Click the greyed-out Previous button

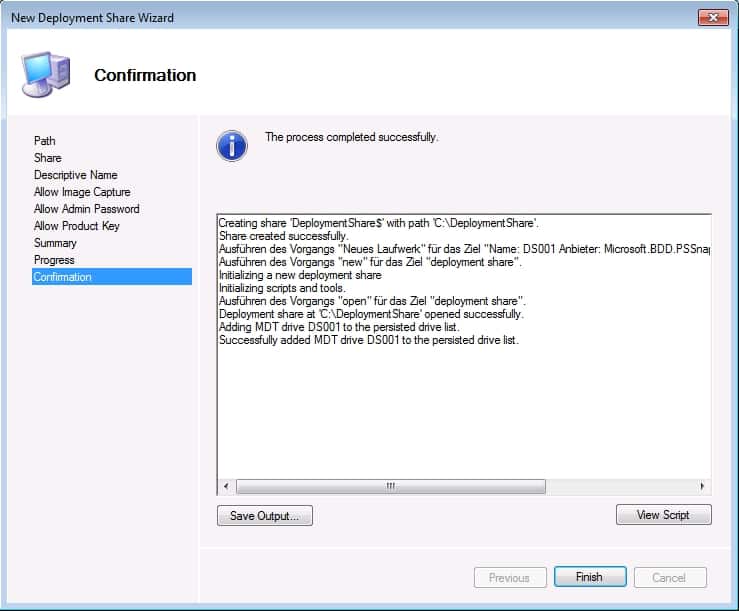click(x=510, y=578)
